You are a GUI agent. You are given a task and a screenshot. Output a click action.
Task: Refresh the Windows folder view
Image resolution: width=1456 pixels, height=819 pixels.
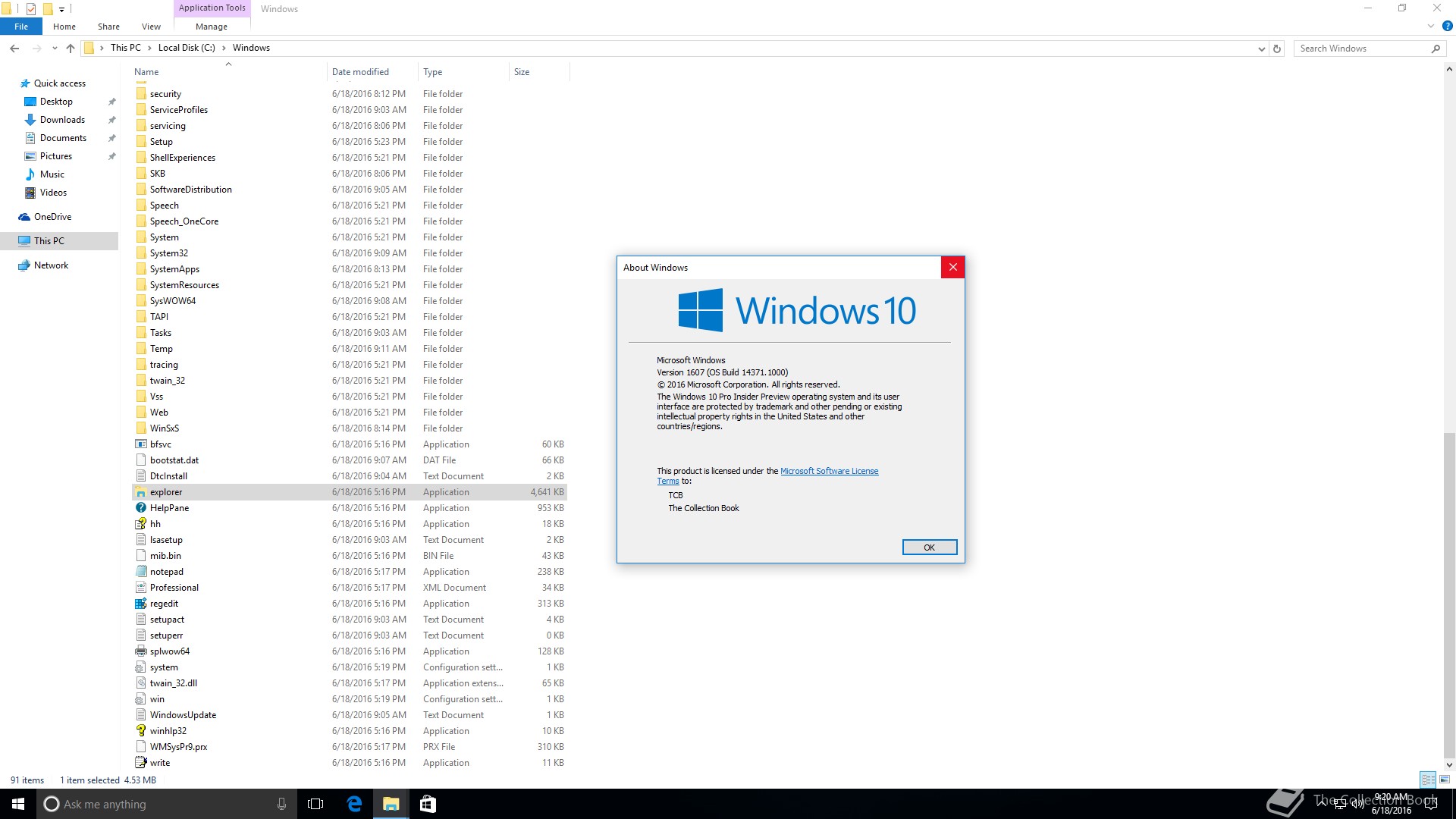1277,49
